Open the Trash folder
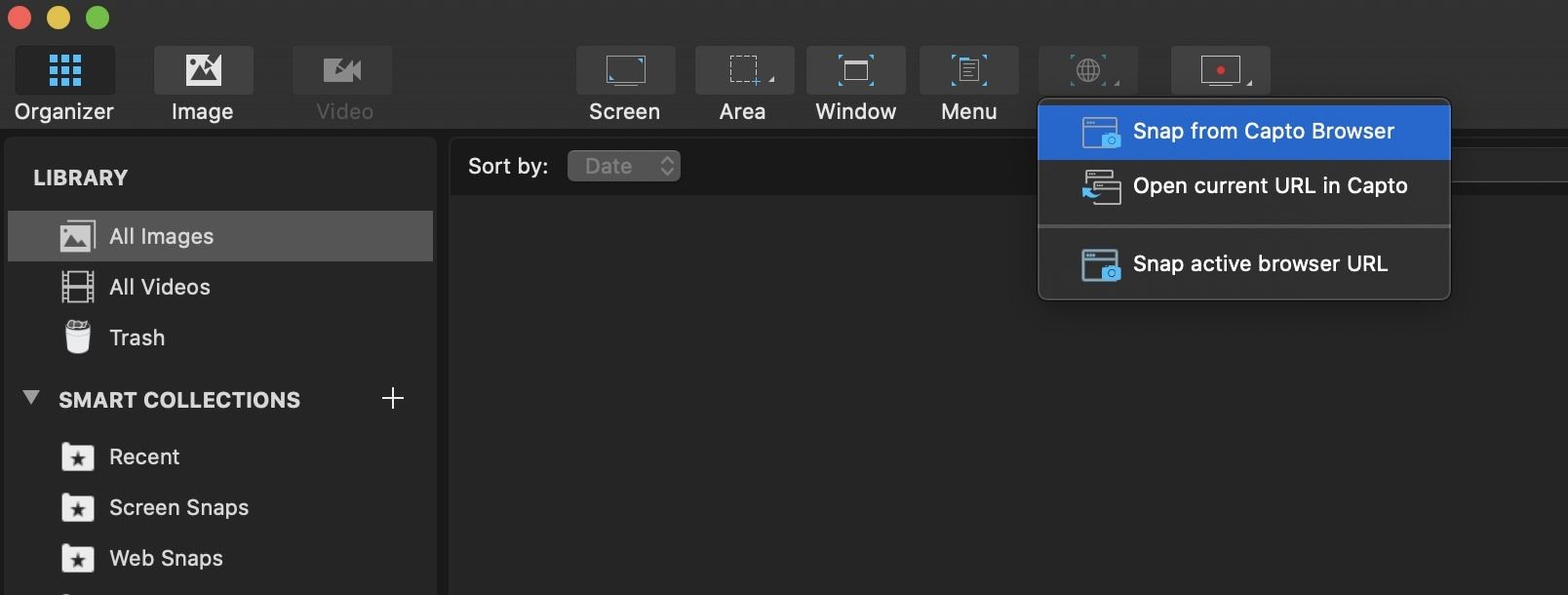The height and width of the screenshot is (595, 1568). point(137,337)
